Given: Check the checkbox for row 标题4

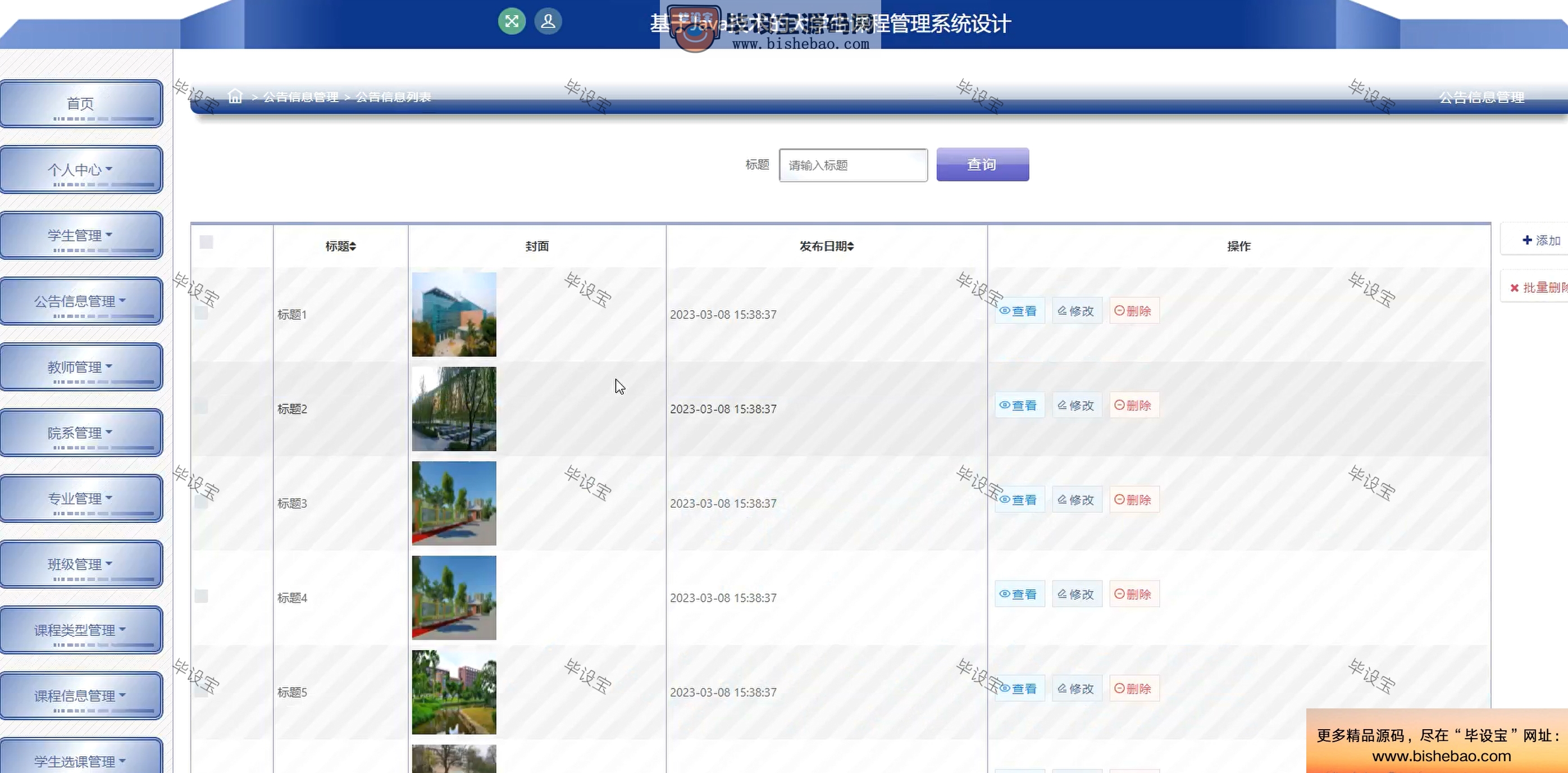Looking at the screenshot, I should [x=202, y=596].
